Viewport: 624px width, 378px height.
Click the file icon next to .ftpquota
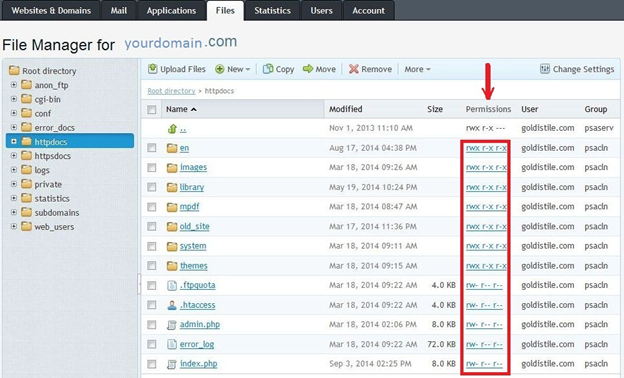[x=172, y=286]
